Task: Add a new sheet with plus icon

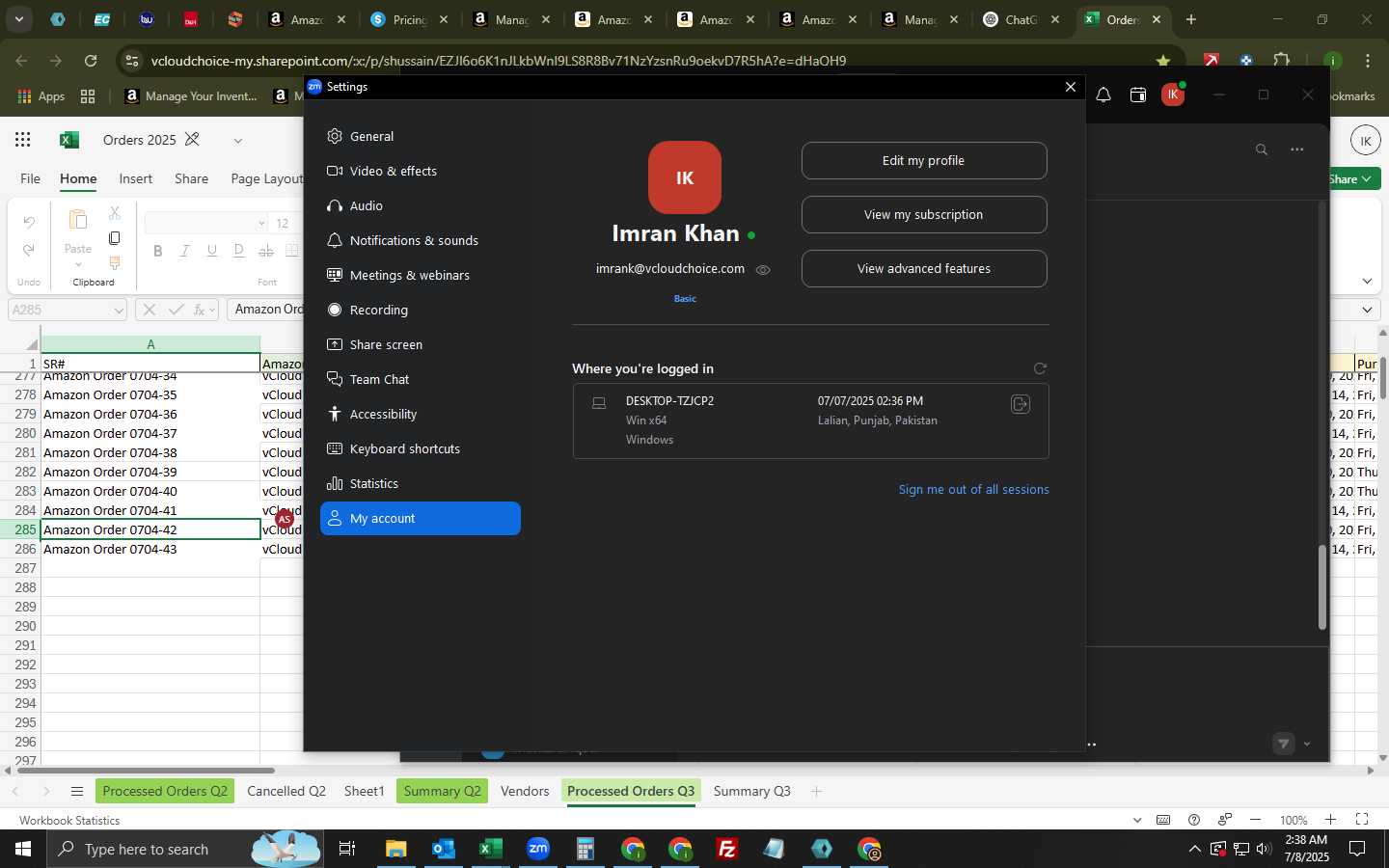Action: tap(816, 791)
